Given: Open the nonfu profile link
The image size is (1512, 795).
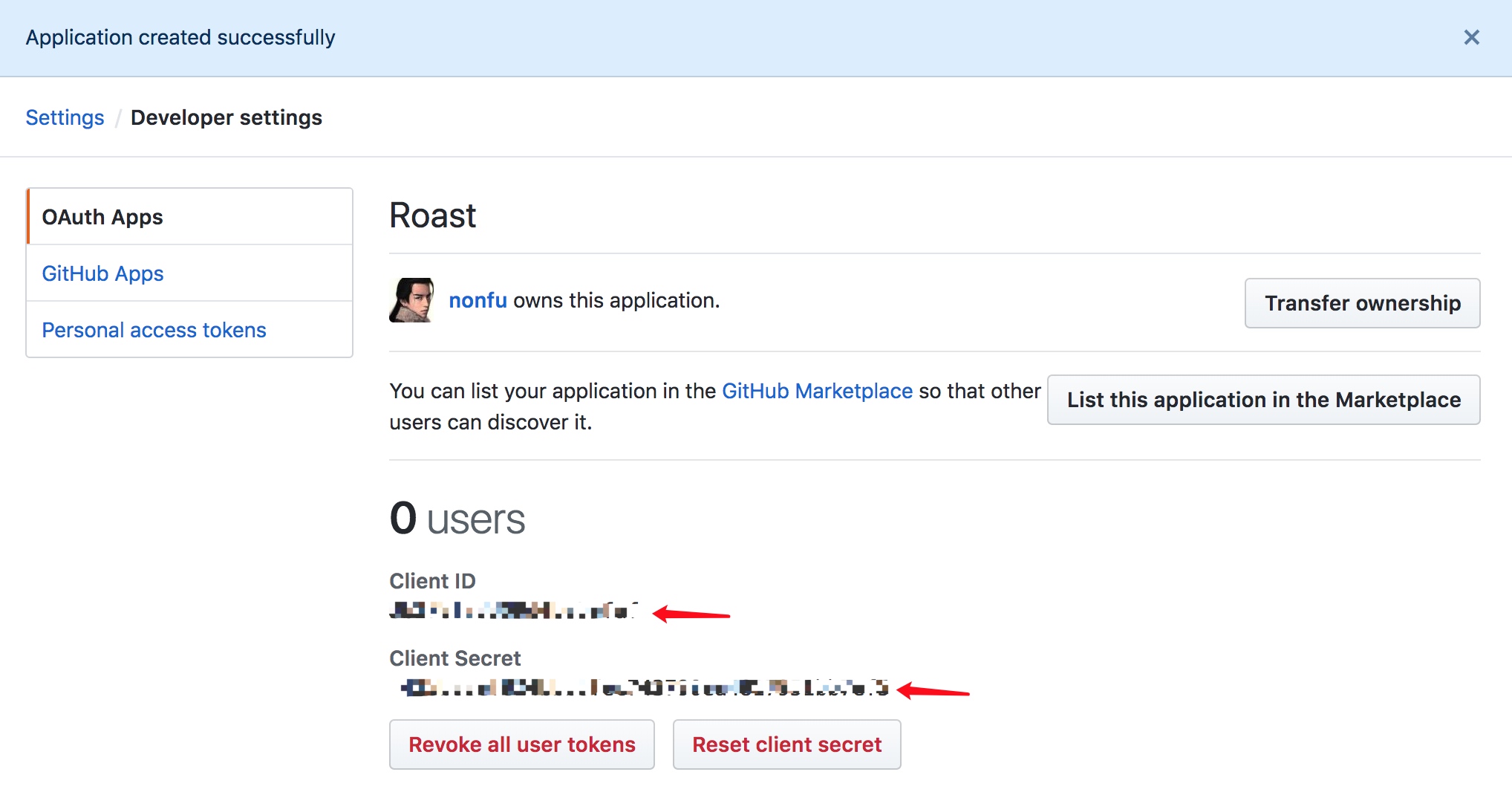Looking at the screenshot, I should [478, 300].
